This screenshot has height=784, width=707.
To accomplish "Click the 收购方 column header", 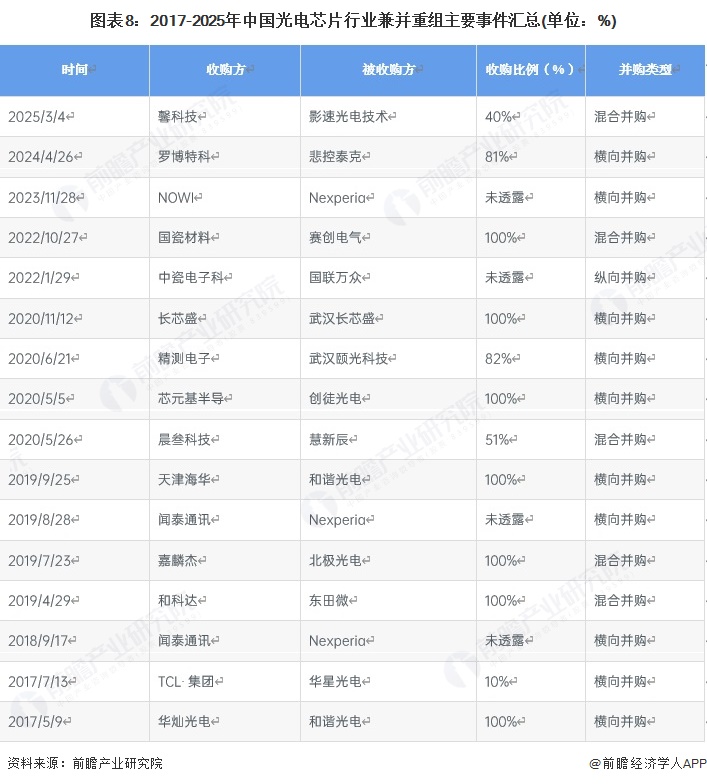I will [226, 70].
